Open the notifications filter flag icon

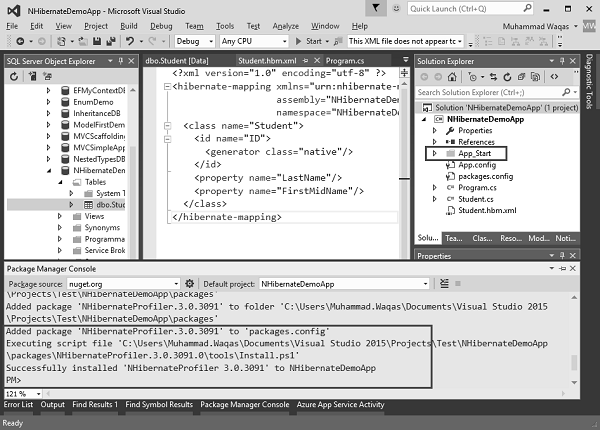click(376, 8)
